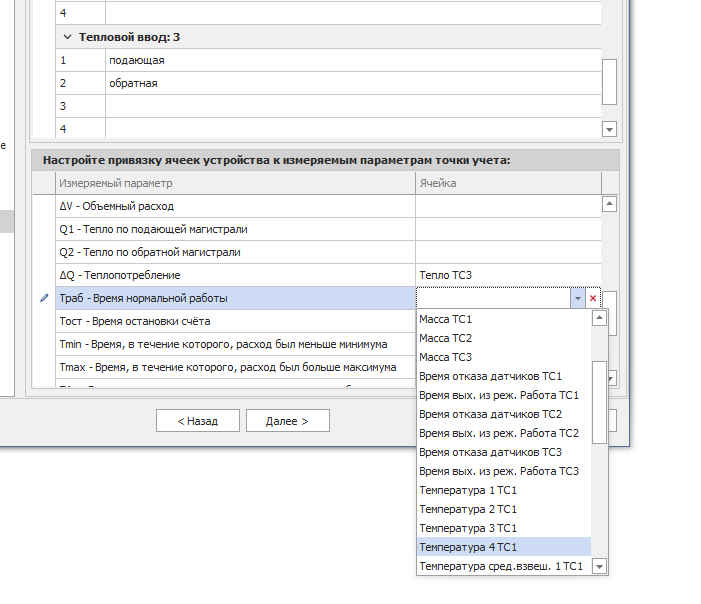Click the Измеряемый параметр column header

(x=235, y=183)
